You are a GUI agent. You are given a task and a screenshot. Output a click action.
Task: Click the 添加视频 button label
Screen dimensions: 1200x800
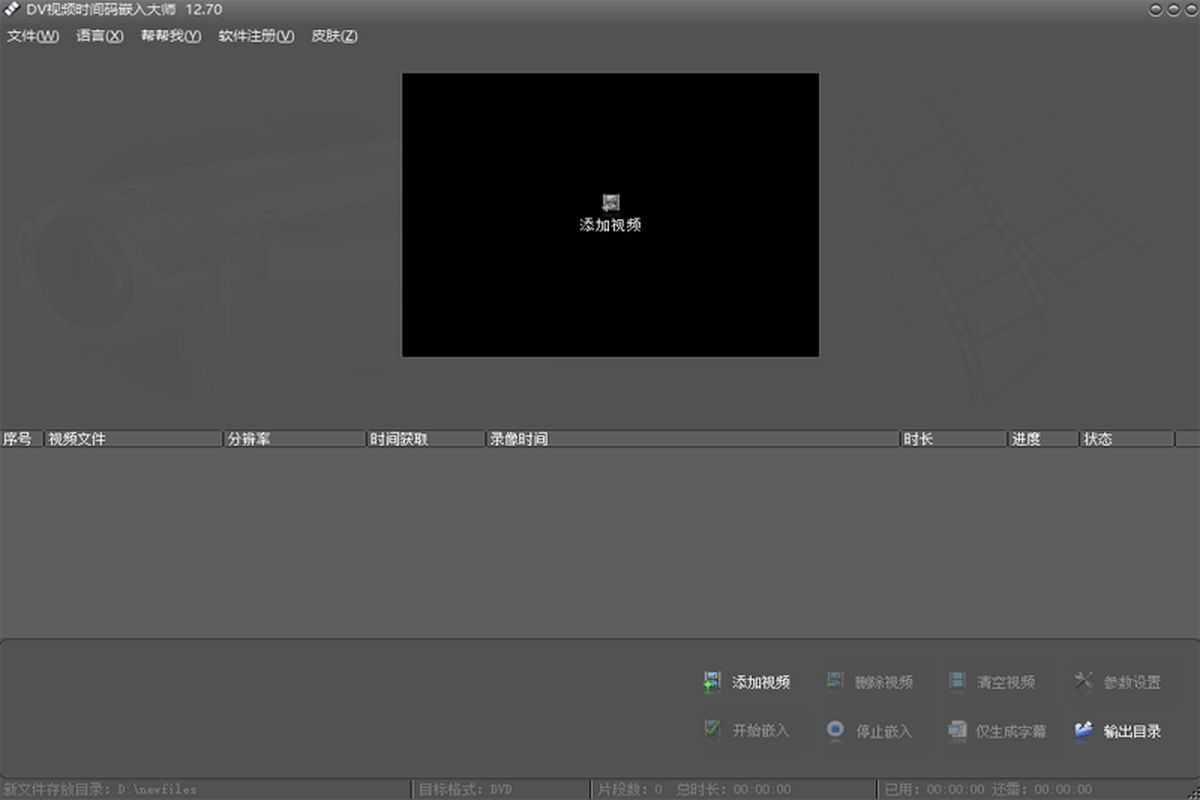[761, 683]
